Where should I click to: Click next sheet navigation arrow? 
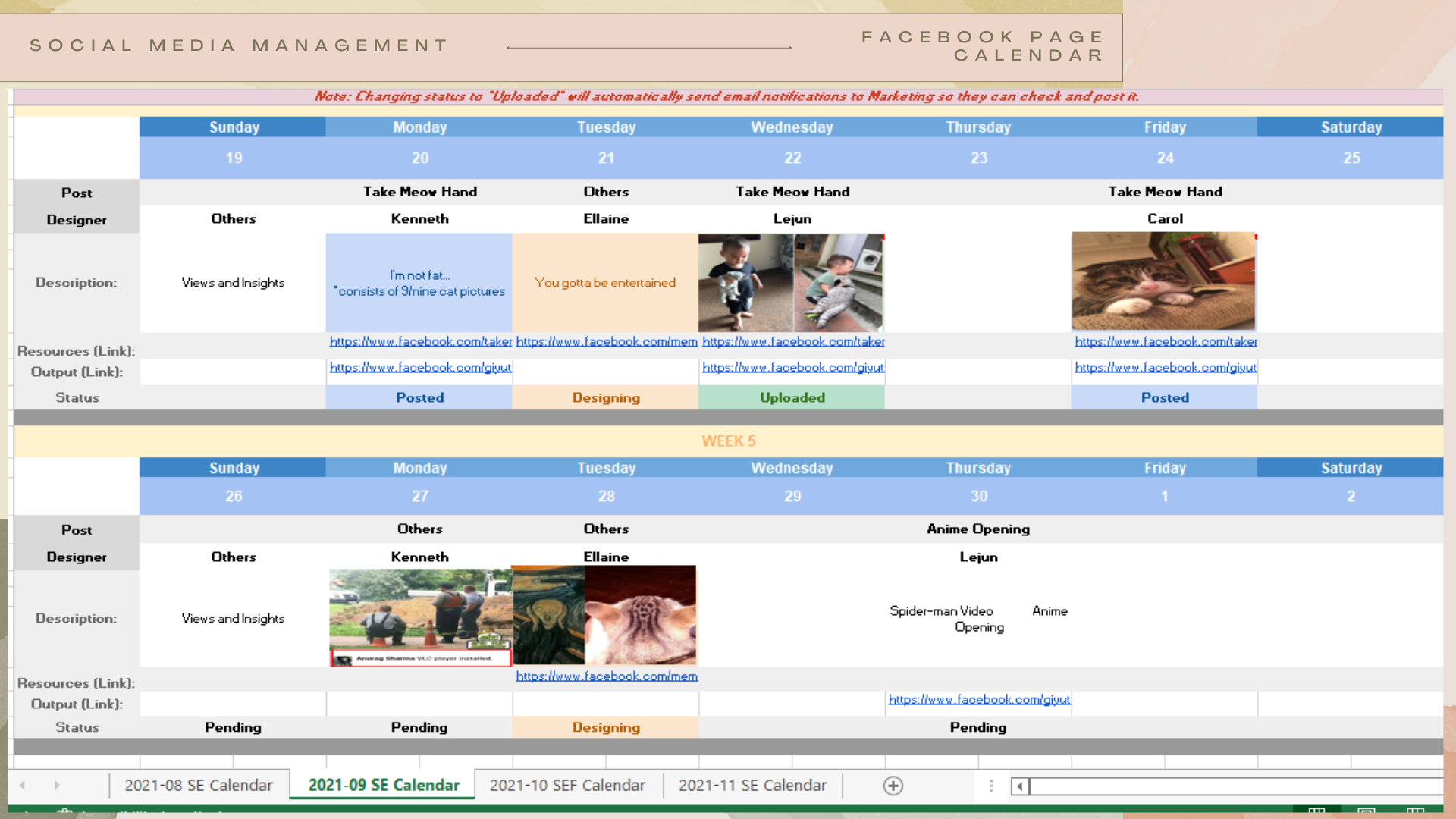click(57, 786)
